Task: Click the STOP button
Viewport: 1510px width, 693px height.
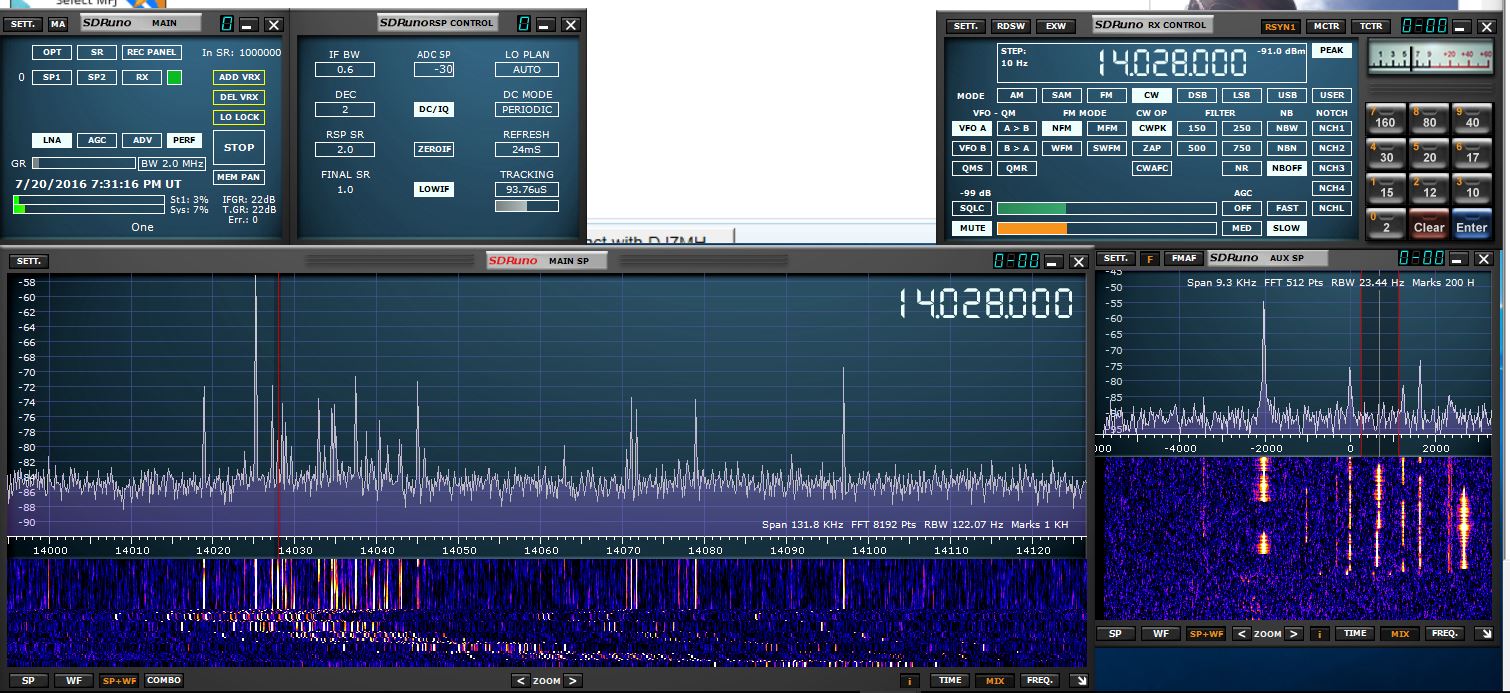Action: (239, 147)
